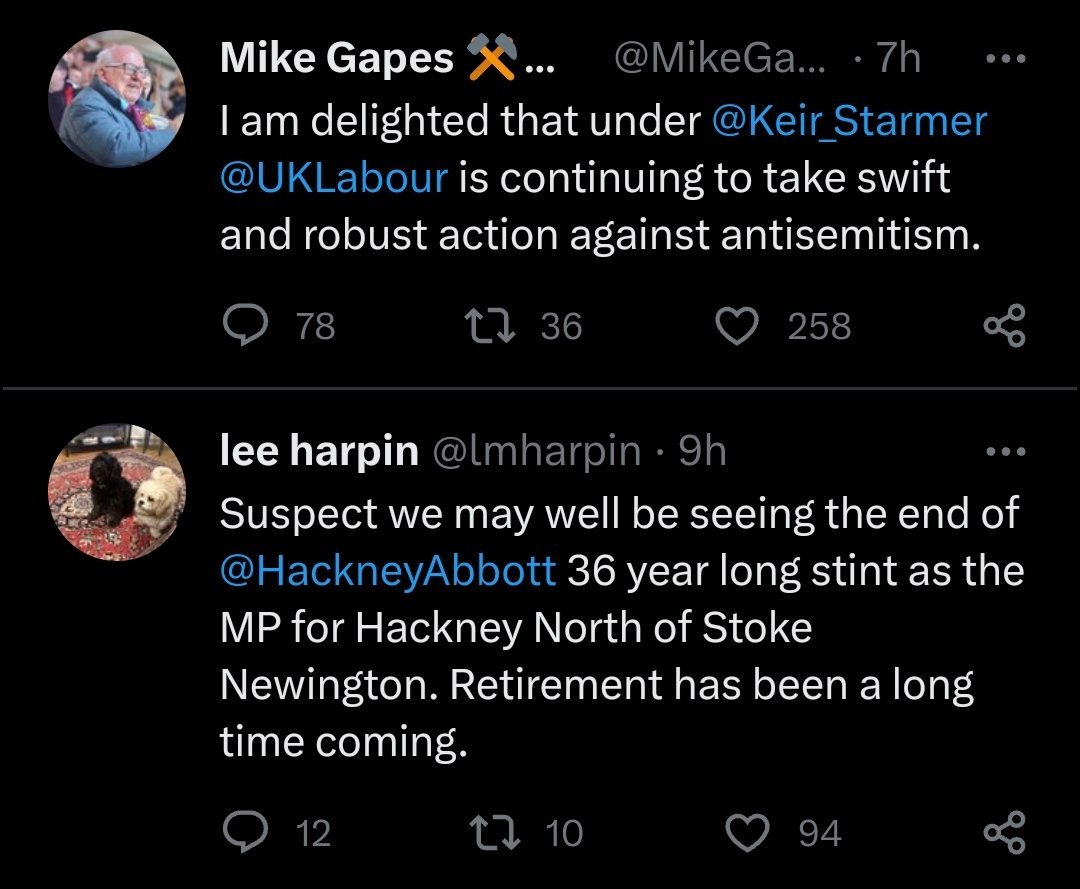Viewport: 1080px width, 889px height.
Task: Retweet lee harpin's tweet
Action: click(x=490, y=833)
